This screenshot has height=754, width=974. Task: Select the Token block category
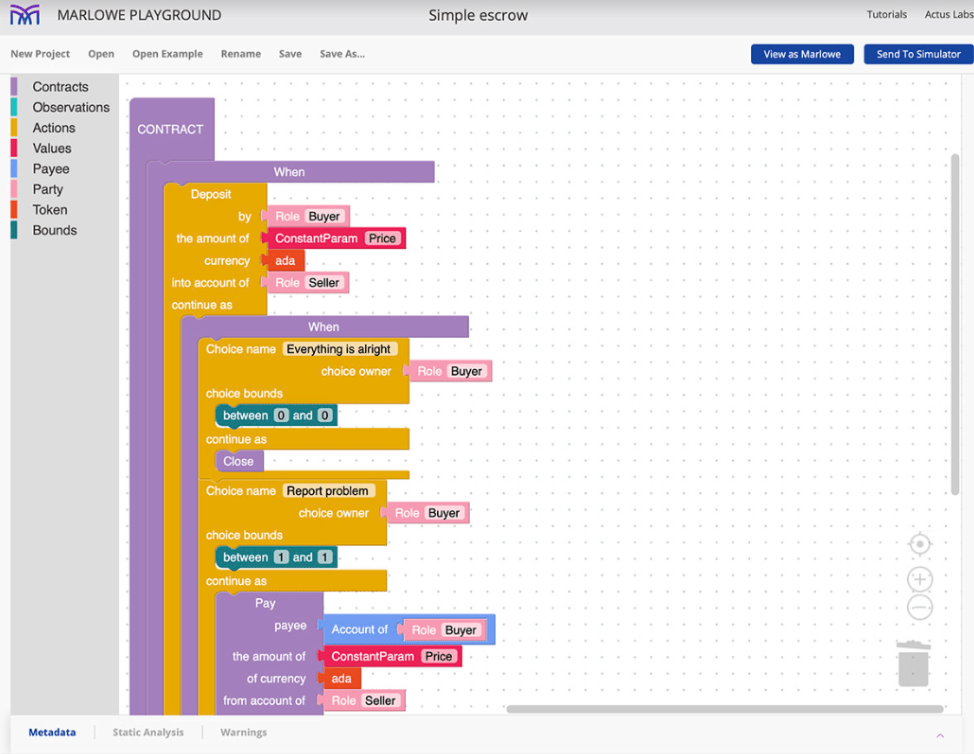pos(50,210)
